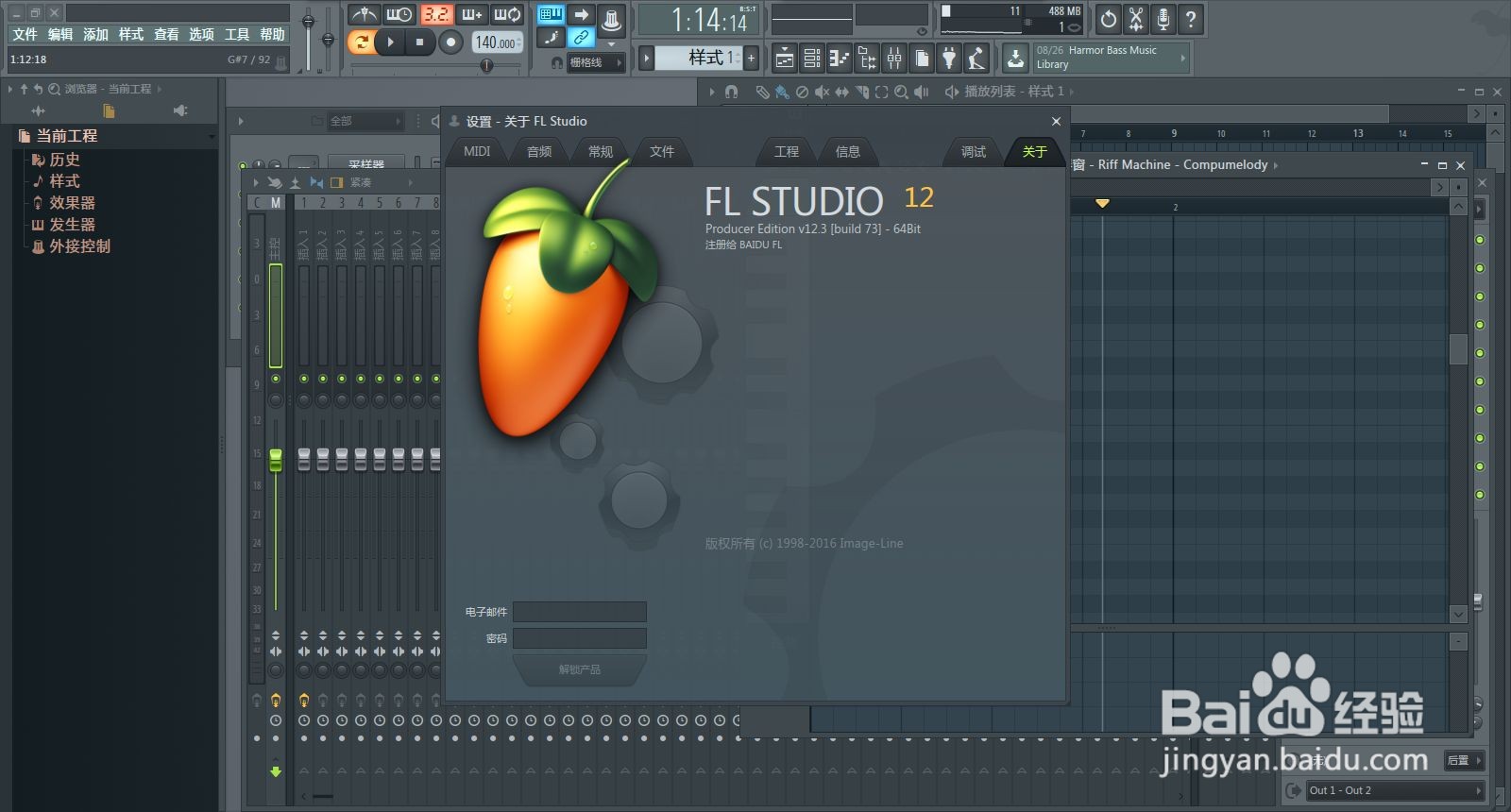The width and height of the screenshot is (1511, 812).
Task: Select 发生器 in the browser tree
Action: (x=72, y=225)
